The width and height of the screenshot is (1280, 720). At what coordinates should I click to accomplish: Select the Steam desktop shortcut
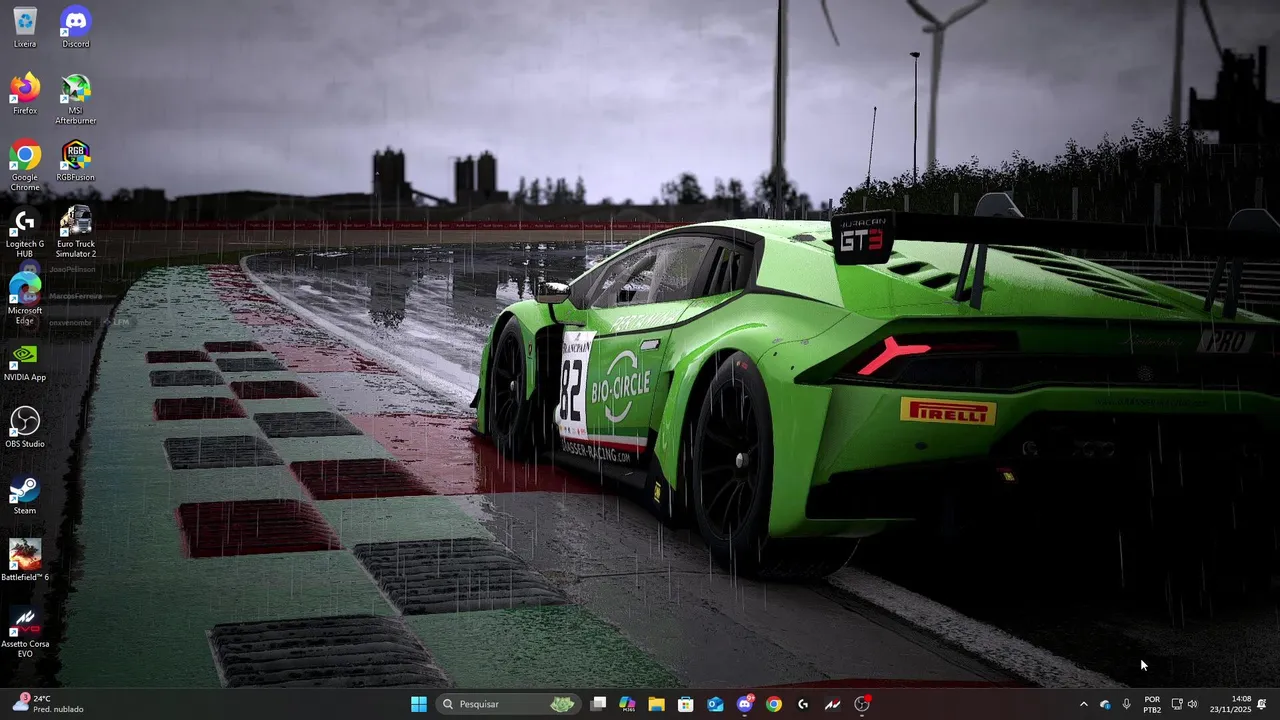click(x=25, y=494)
